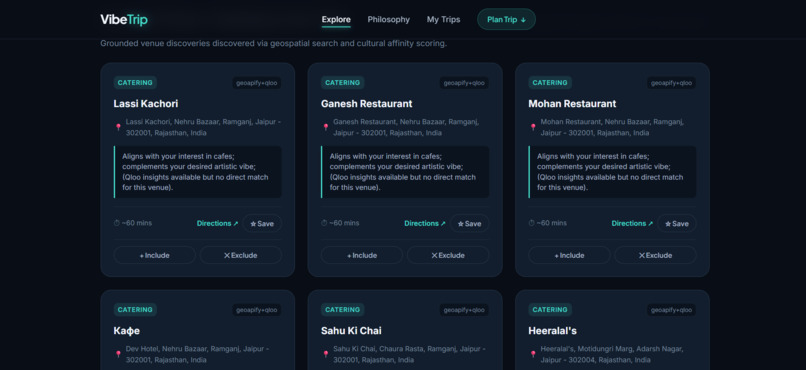806x370 pixels.
Task: Click the Sahu Ki Chai, Chaura Rasta address
Action: click(x=409, y=354)
